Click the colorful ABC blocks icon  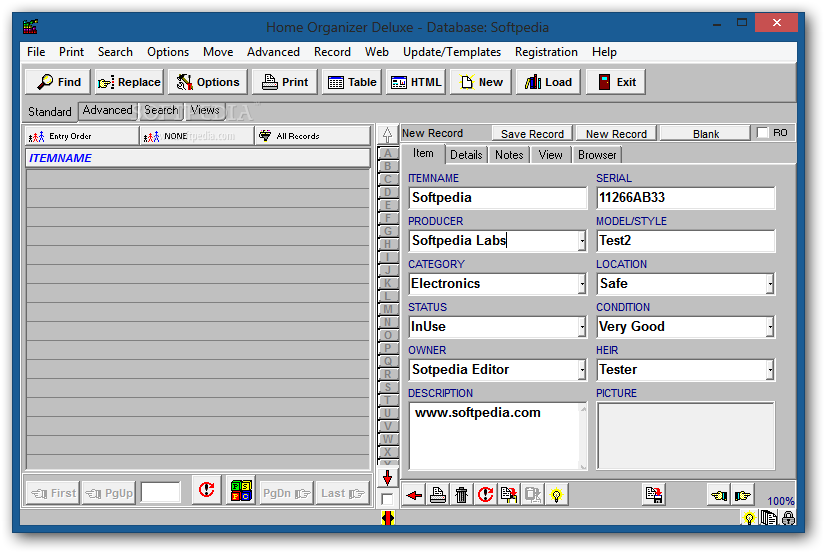pyautogui.click(x=242, y=490)
